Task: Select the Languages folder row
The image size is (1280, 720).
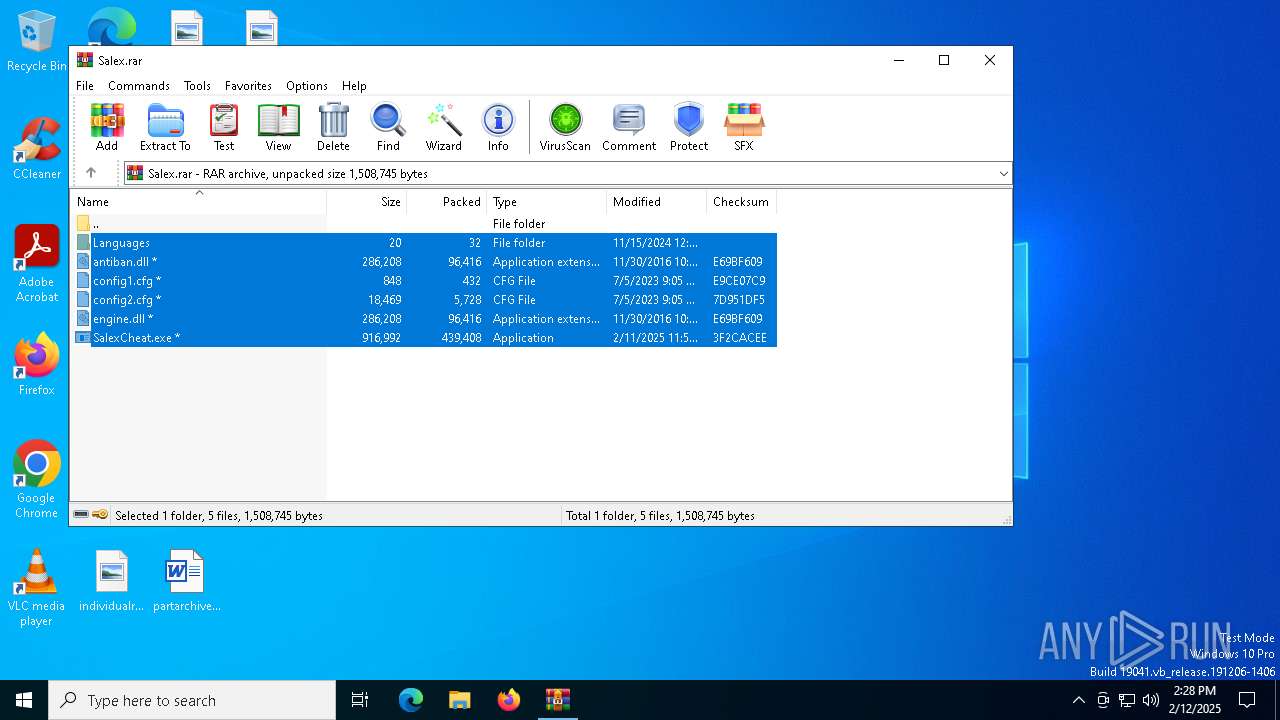Action: pyautogui.click(x=426, y=243)
